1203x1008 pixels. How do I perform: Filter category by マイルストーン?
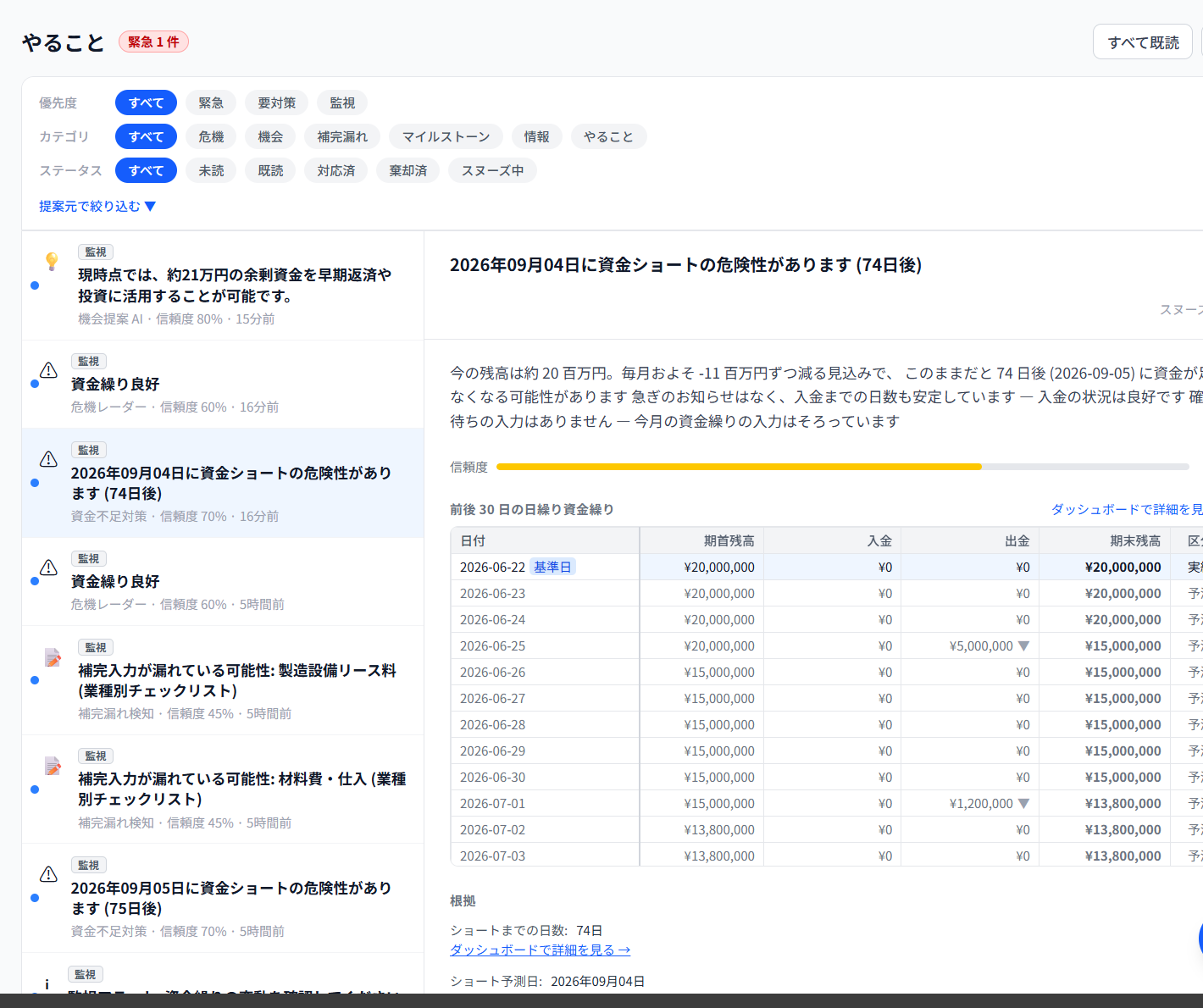pyautogui.click(x=446, y=136)
